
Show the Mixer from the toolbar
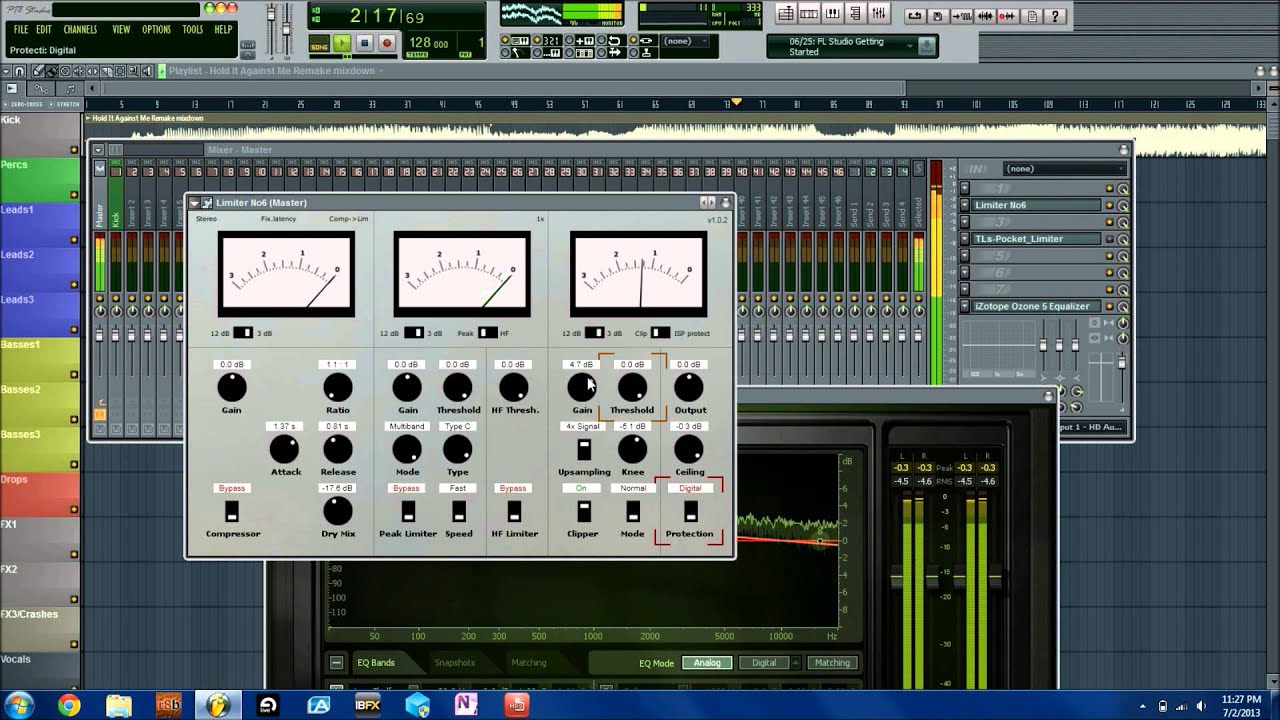pyautogui.click(x=879, y=14)
